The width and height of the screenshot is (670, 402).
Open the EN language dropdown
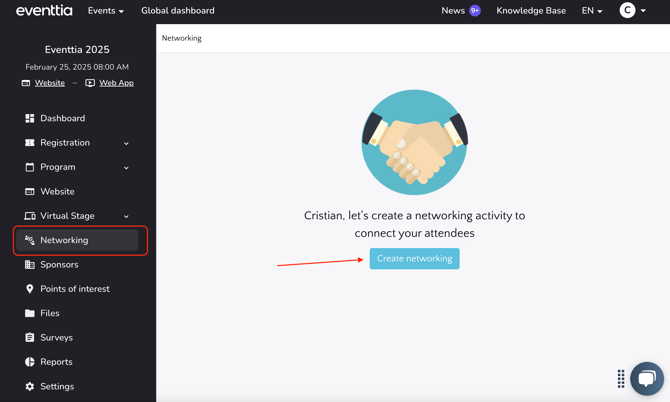(592, 11)
